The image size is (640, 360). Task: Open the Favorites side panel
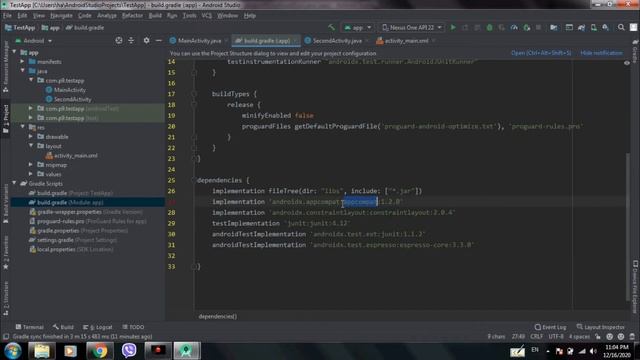pos(6,252)
